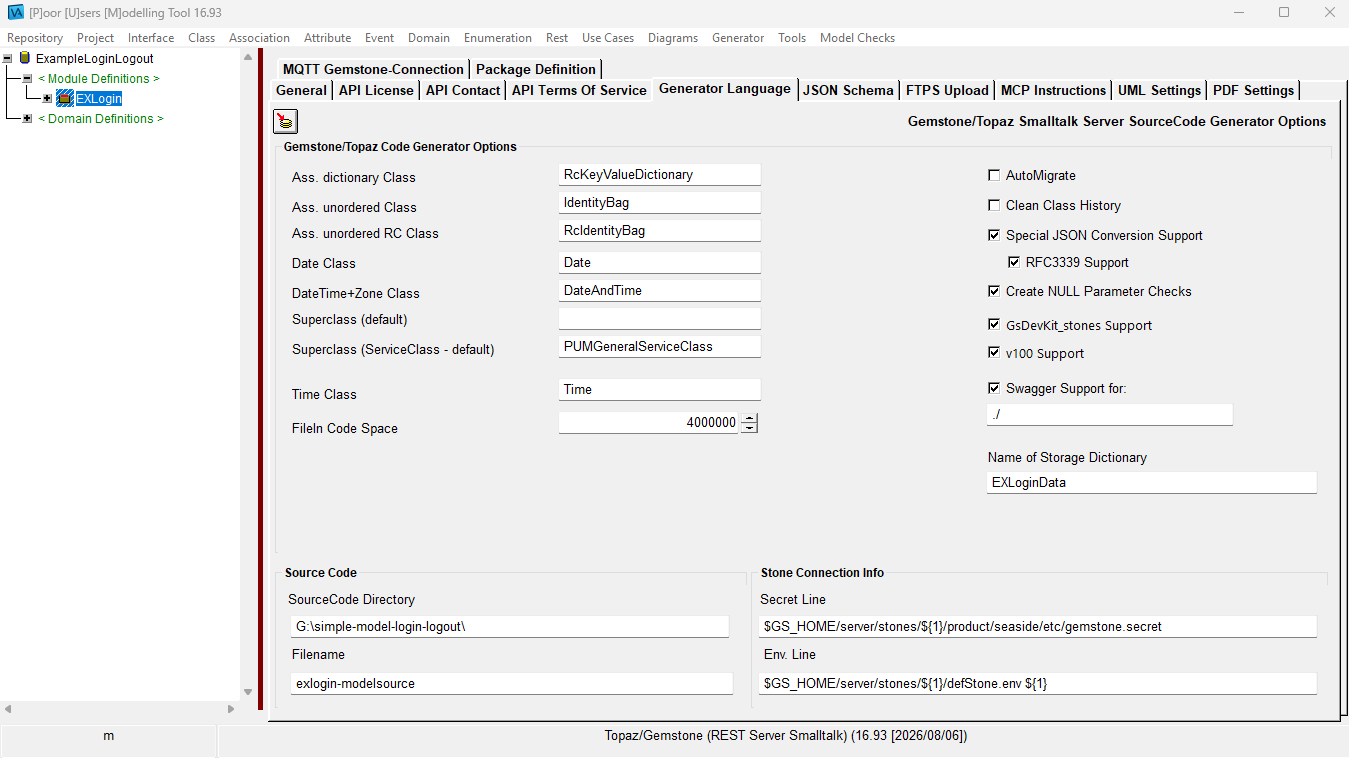This screenshot has width=1349, height=758.
Task: Switch to the JSON Schema tab
Action: [848, 90]
